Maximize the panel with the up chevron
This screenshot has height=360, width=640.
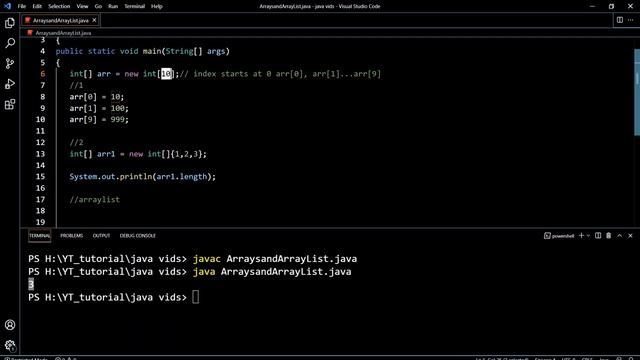point(620,236)
